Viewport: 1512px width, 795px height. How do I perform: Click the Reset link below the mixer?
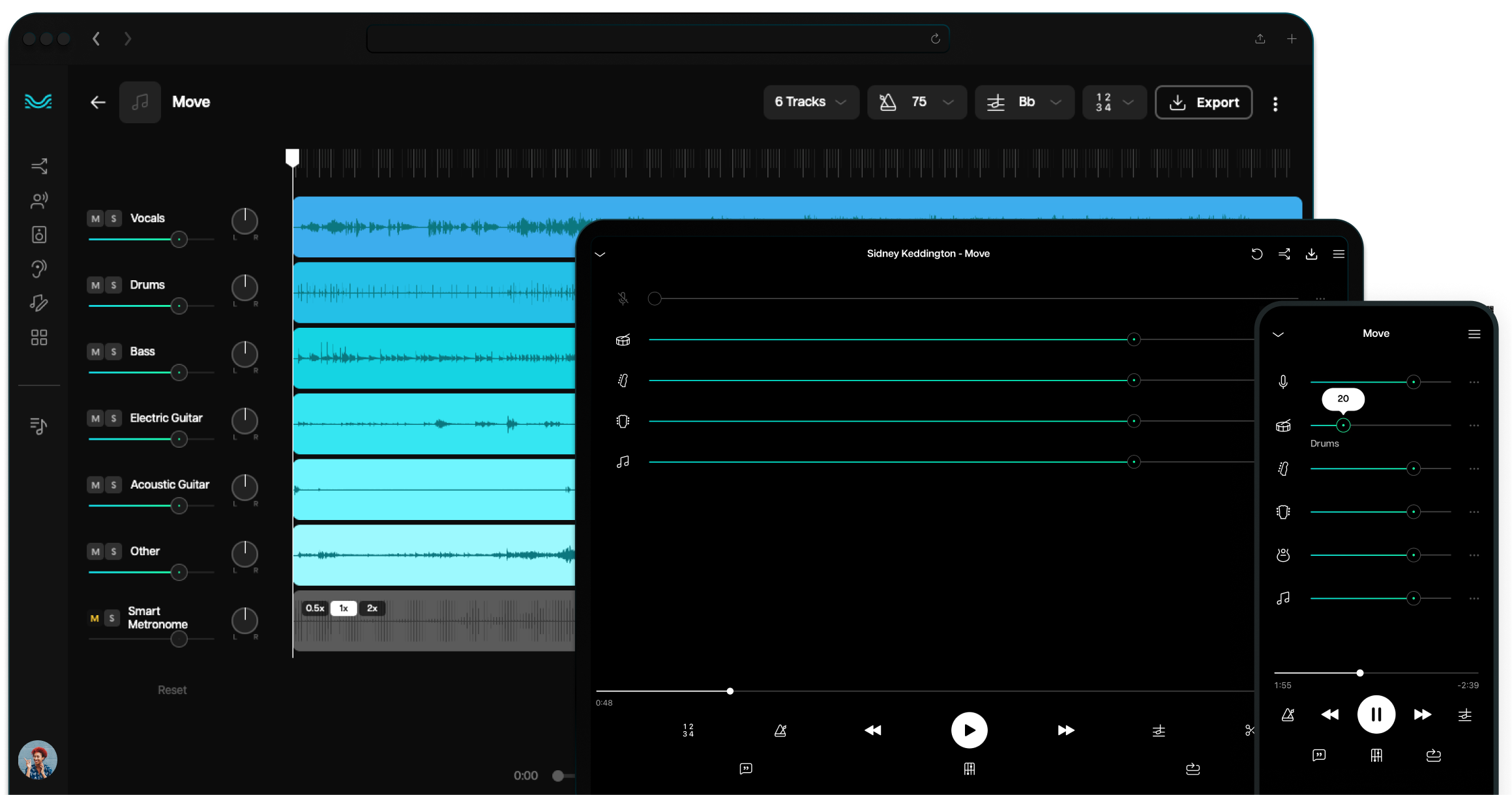click(171, 689)
